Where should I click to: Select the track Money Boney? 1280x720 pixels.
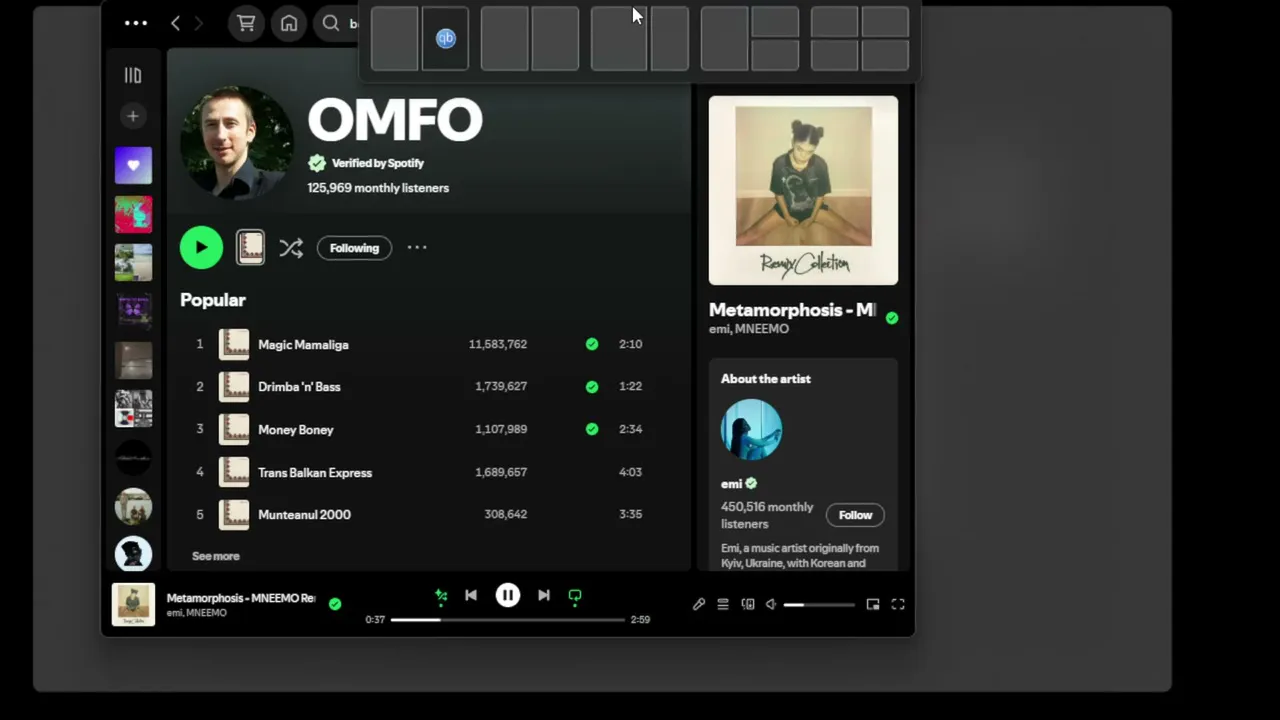pos(296,429)
